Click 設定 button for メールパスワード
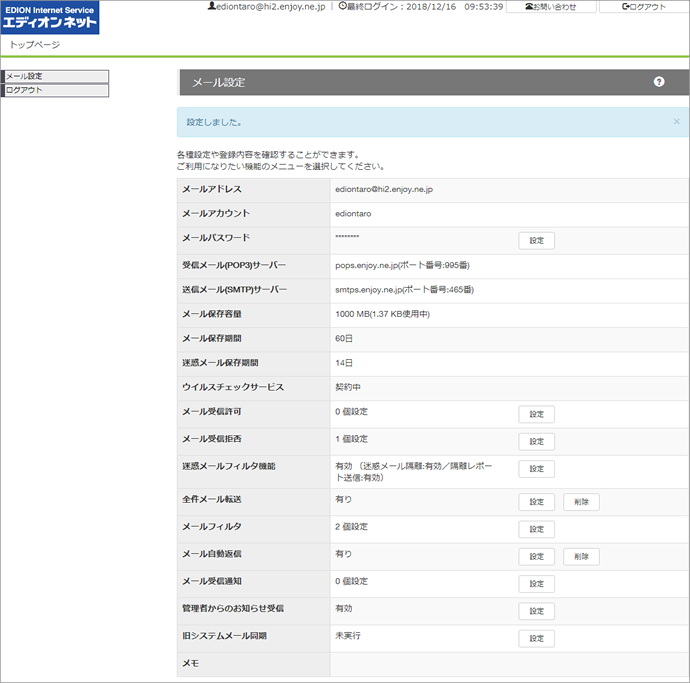Image resolution: width=690 pixels, height=683 pixels. point(536,240)
